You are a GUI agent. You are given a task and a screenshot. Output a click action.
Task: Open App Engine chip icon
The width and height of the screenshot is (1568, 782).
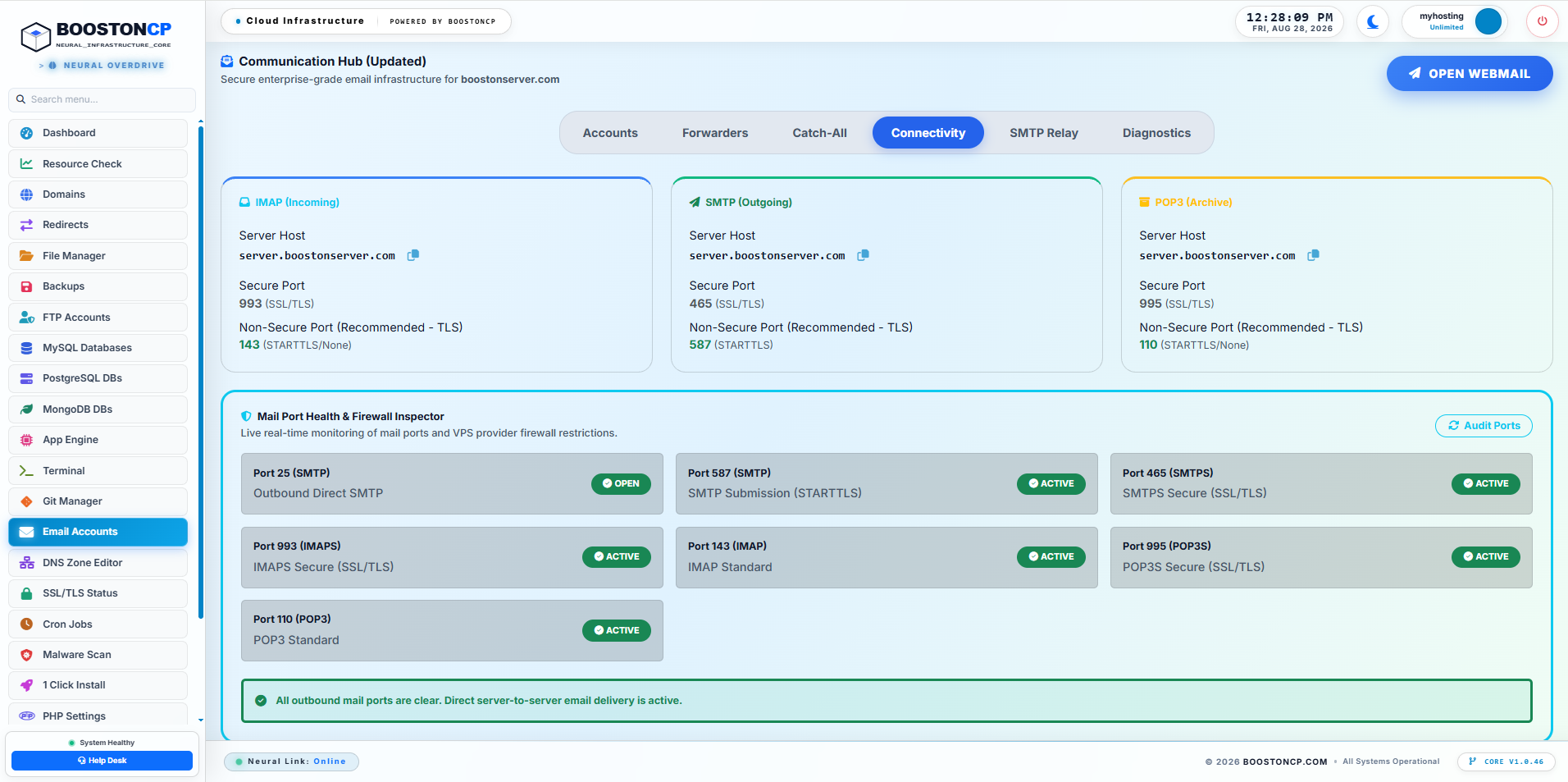coord(26,440)
